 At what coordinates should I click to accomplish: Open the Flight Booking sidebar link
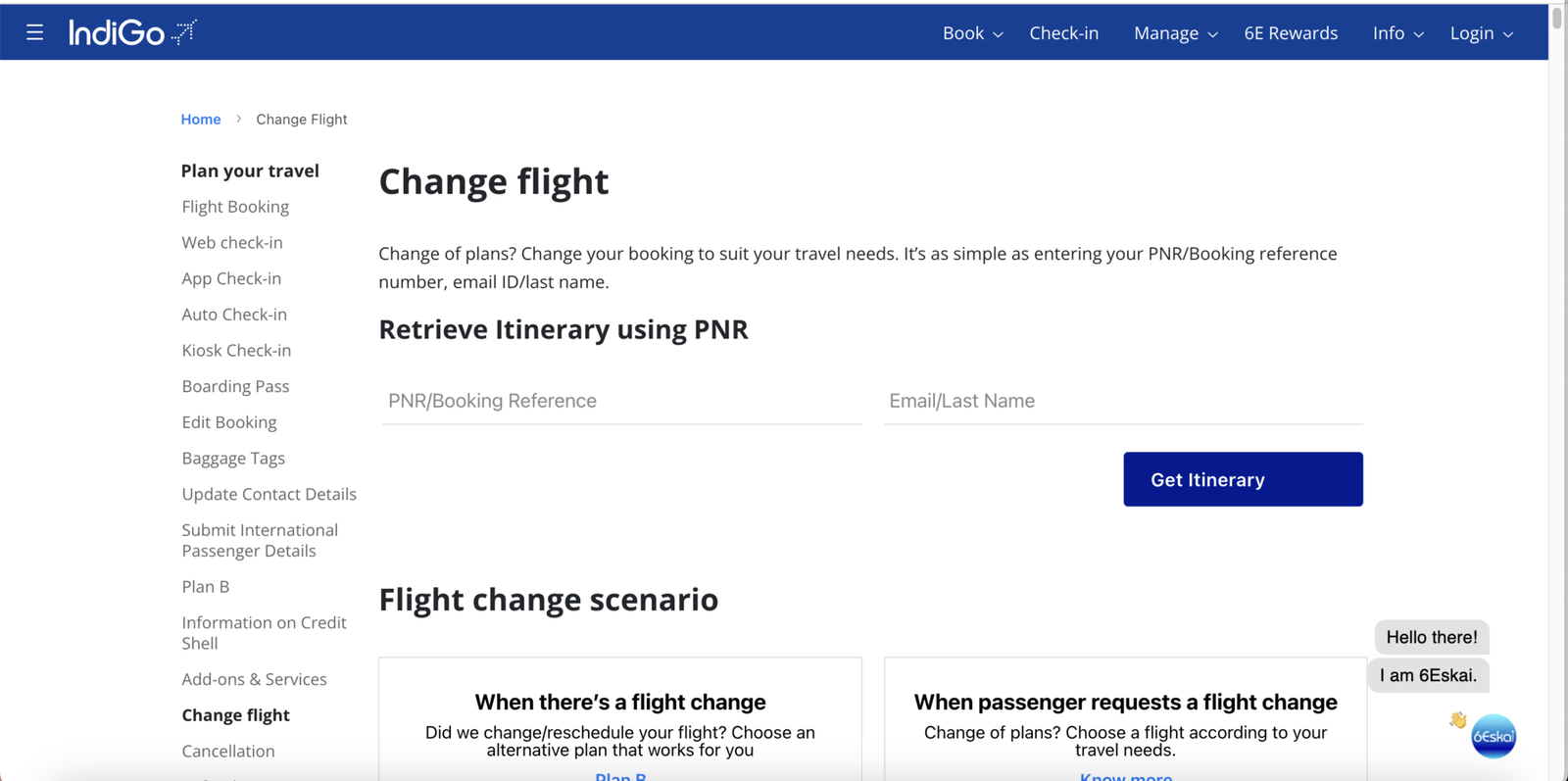click(235, 206)
